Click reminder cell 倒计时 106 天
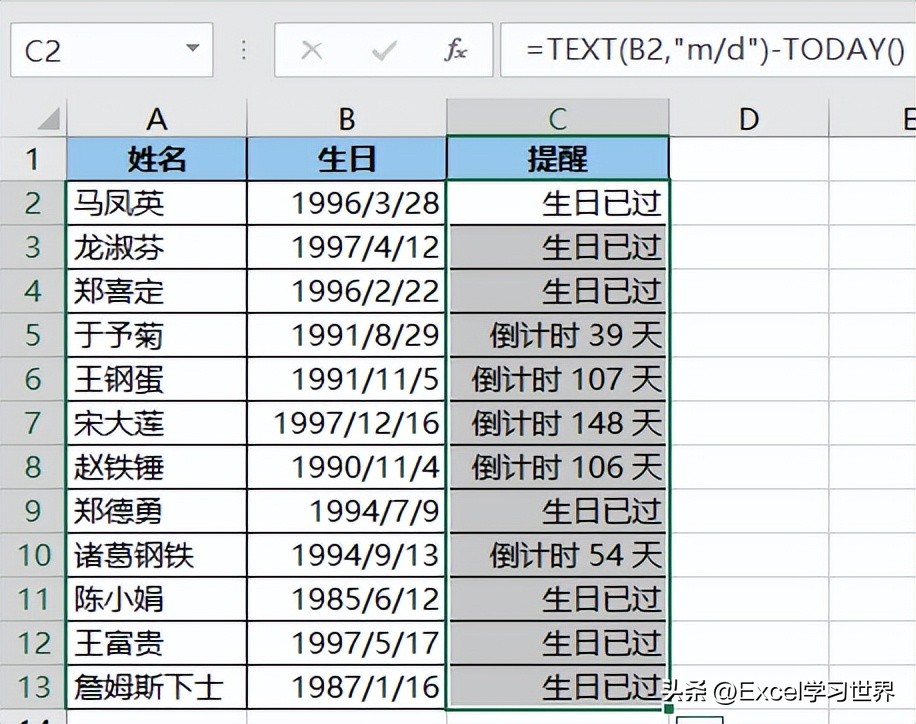 558,467
